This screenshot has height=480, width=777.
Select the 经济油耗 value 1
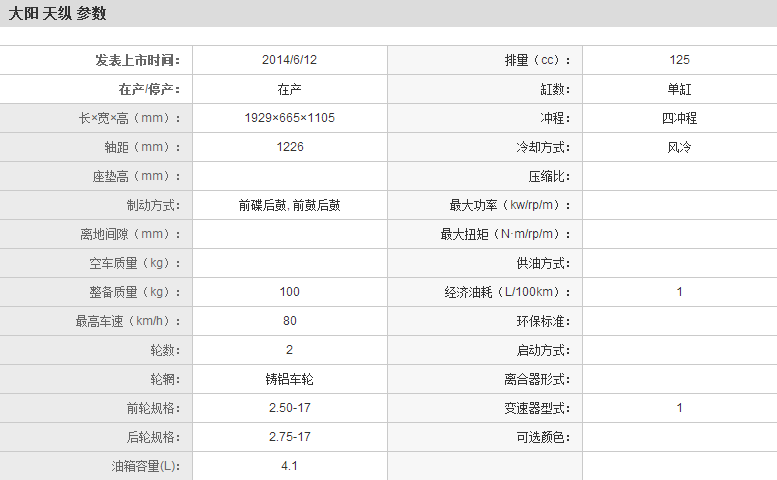pyautogui.click(x=679, y=292)
